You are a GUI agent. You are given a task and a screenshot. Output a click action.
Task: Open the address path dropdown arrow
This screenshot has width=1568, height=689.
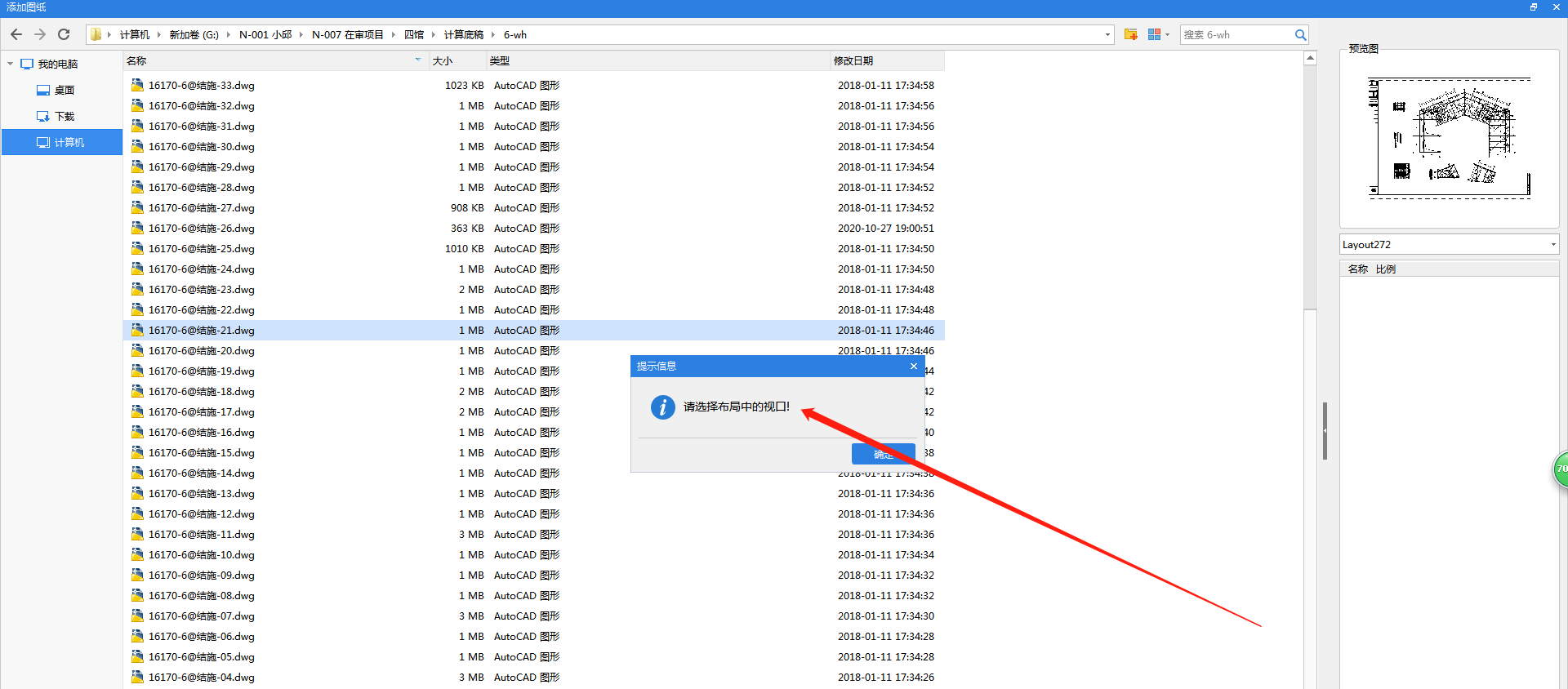coord(1107,34)
